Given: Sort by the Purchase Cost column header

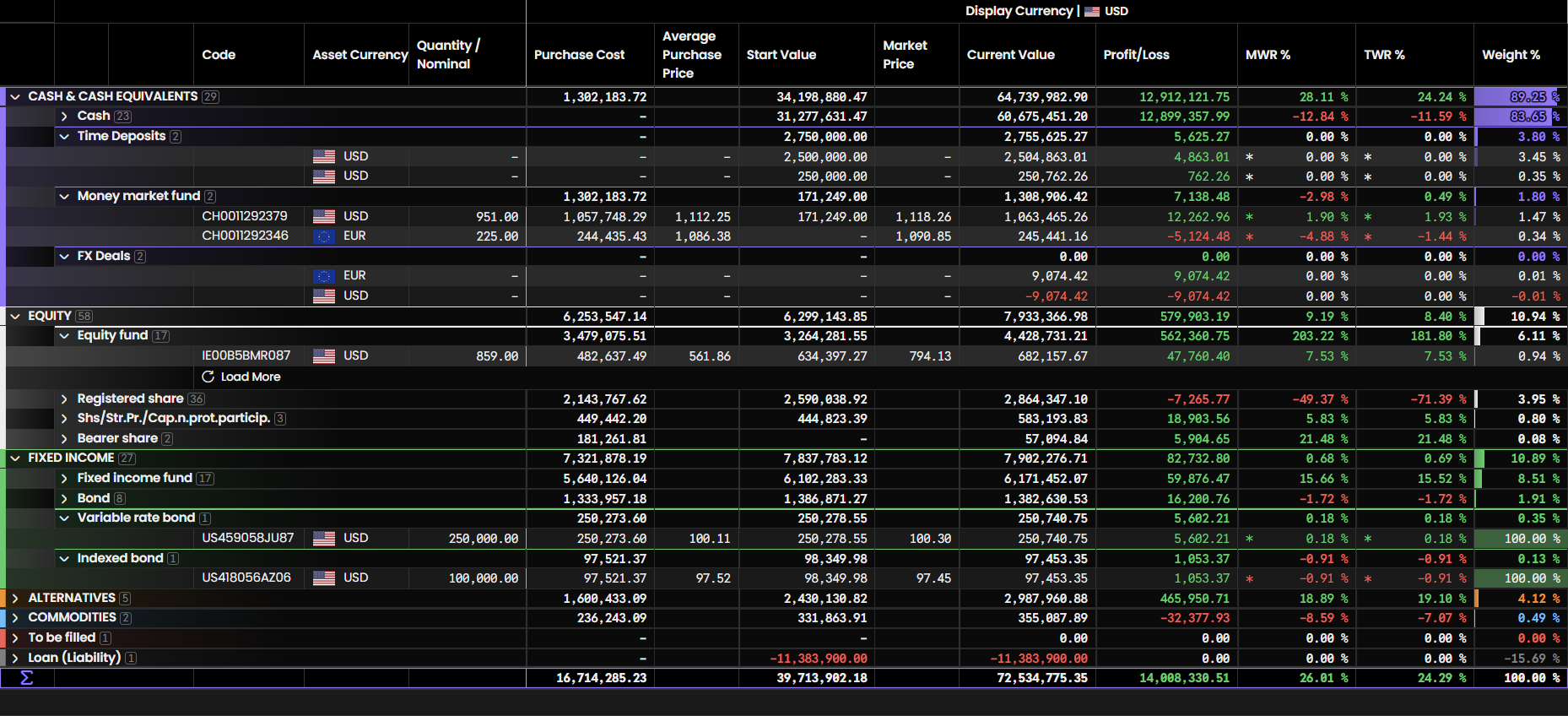Looking at the screenshot, I should 579,55.
